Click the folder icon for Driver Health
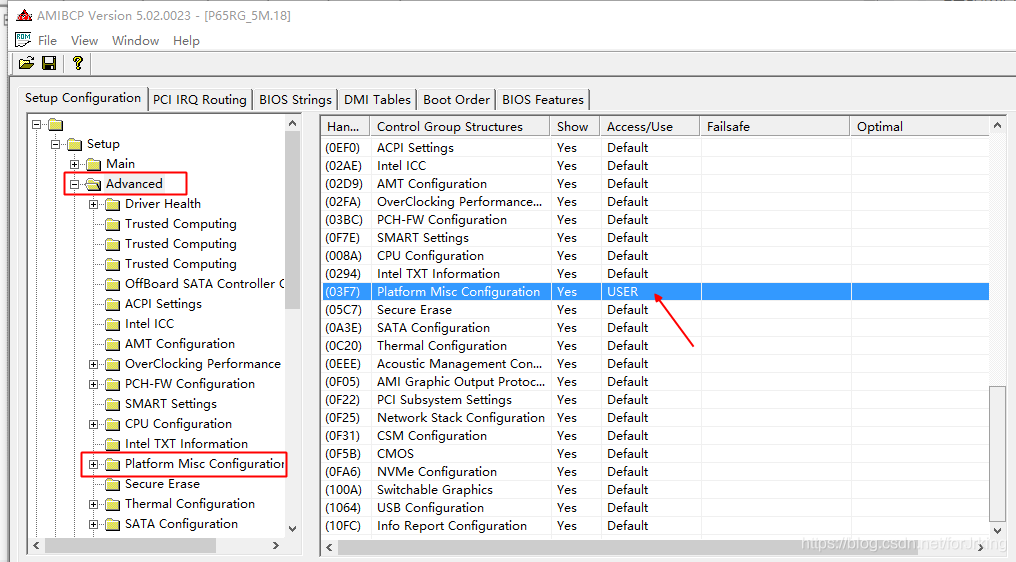The width and height of the screenshot is (1016, 562). 113,204
